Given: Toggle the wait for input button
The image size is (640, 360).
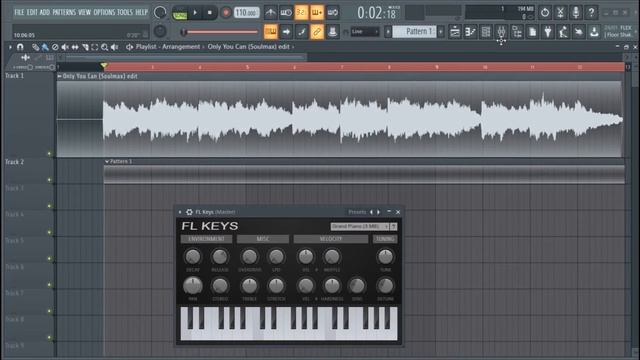Looking at the screenshot, I should (286, 13).
